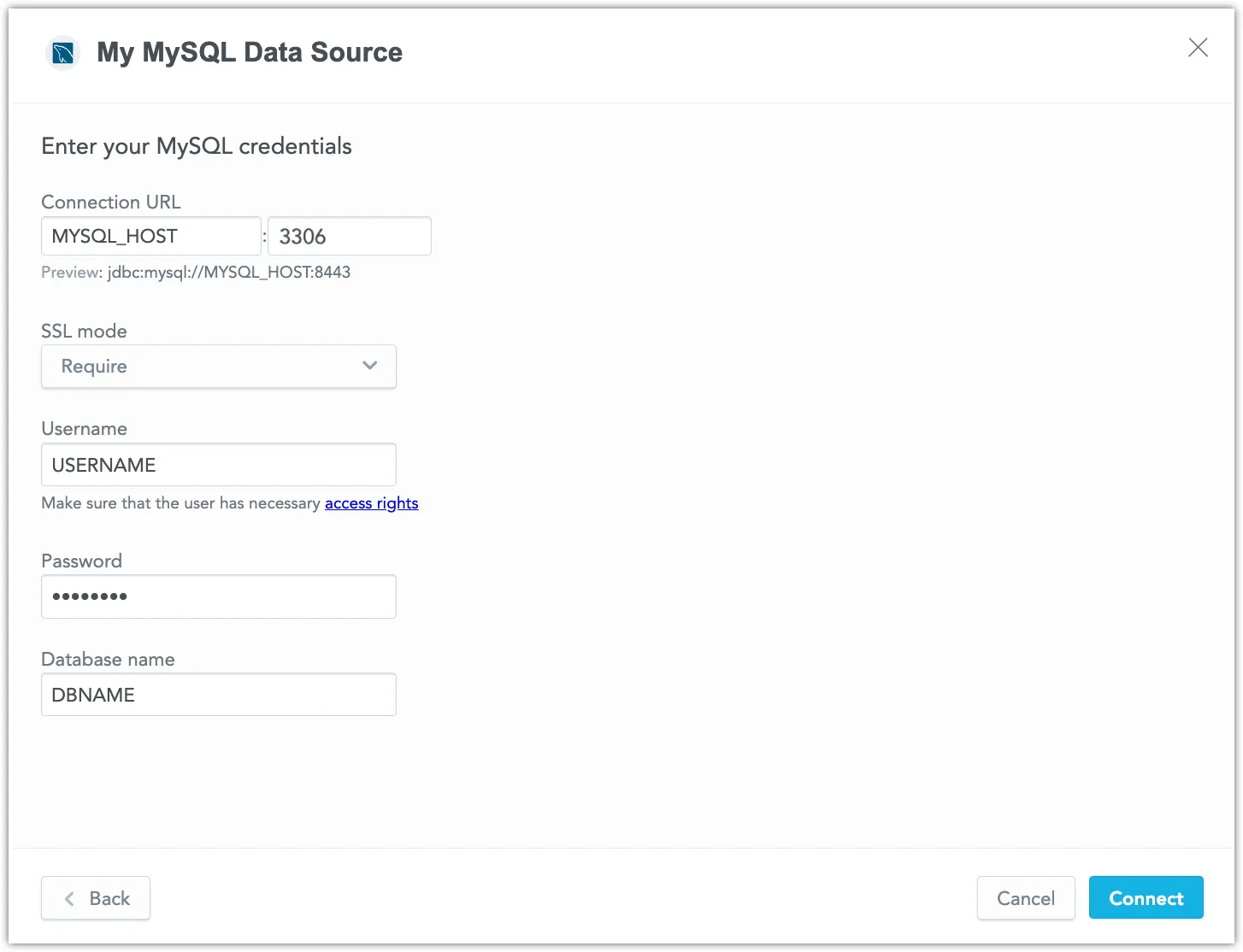The width and height of the screenshot is (1243, 952).
Task: Select the DBNAME database name field
Action: 218,694
